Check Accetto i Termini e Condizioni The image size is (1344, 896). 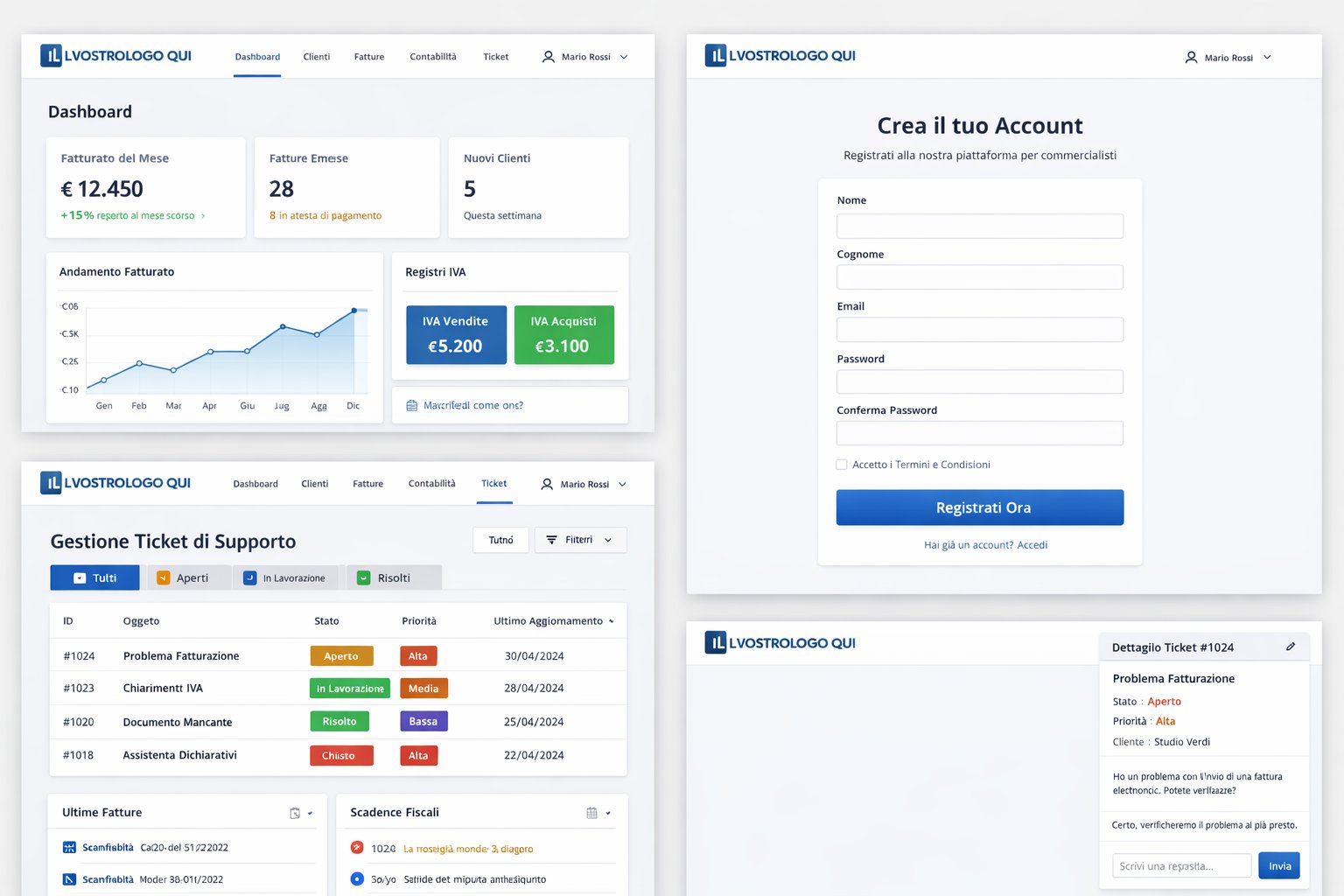coord(841,465)
